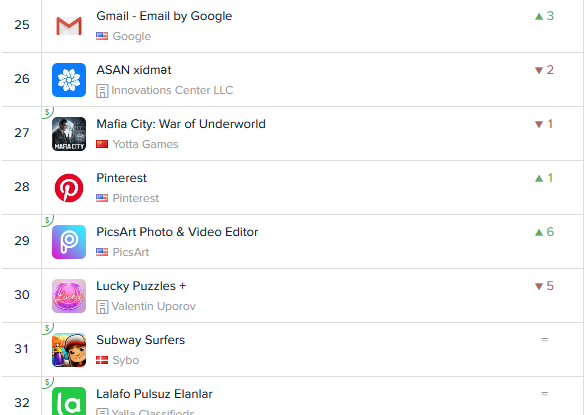Open Mafia City: War of Underworld title

coord(181,124)
